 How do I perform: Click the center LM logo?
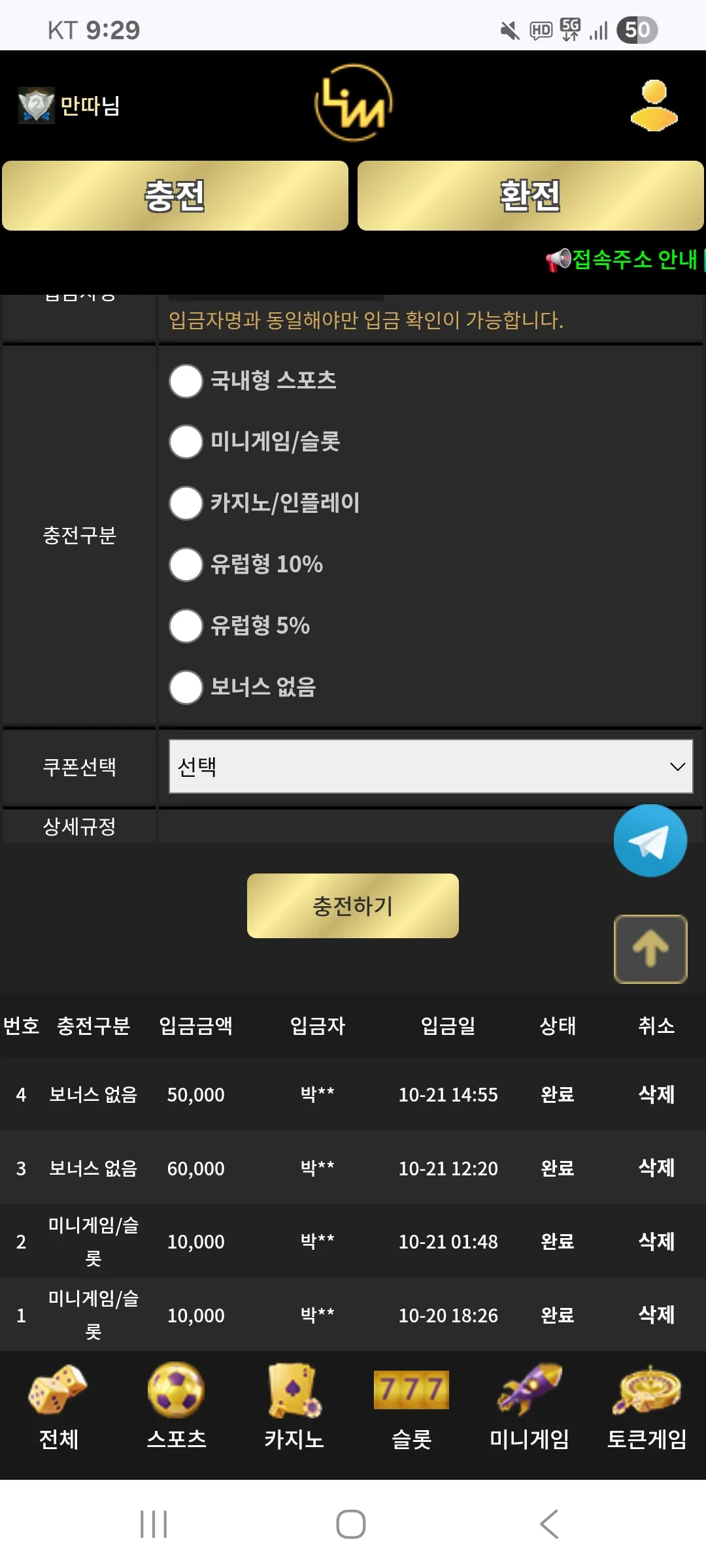click(x=353, y=103)
